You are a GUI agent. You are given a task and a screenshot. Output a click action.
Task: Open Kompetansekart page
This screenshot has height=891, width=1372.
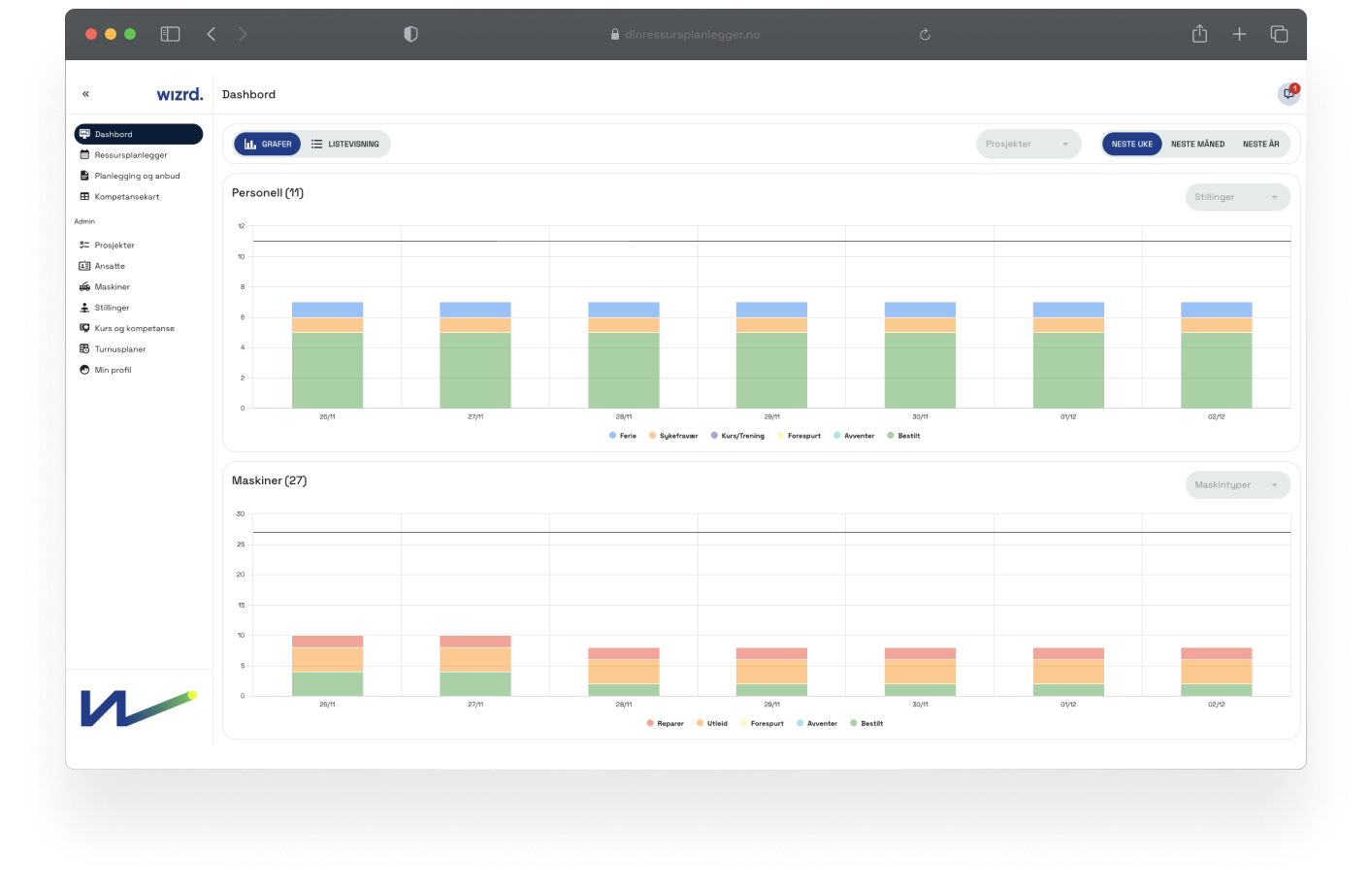pyautogui.click(x=139, y=197)
